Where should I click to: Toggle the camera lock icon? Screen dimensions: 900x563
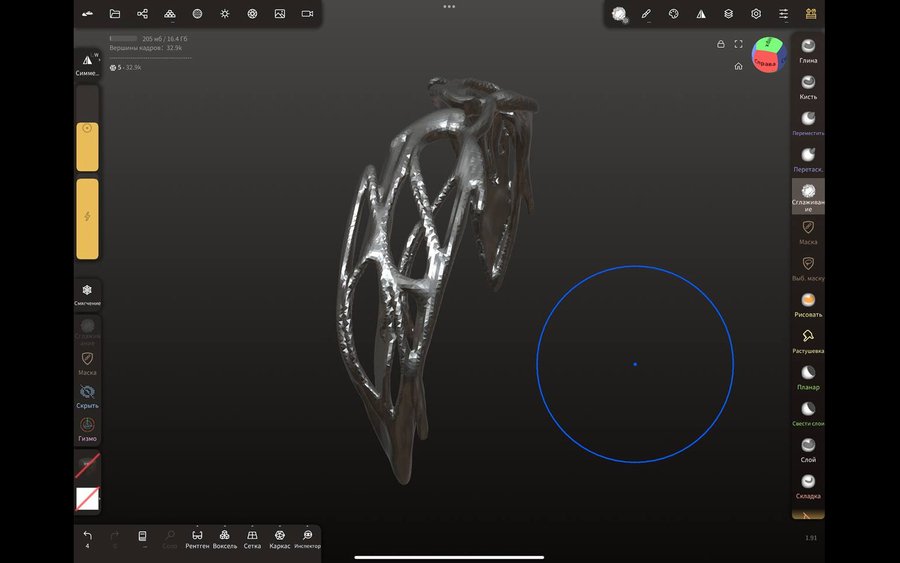[720, 44]
